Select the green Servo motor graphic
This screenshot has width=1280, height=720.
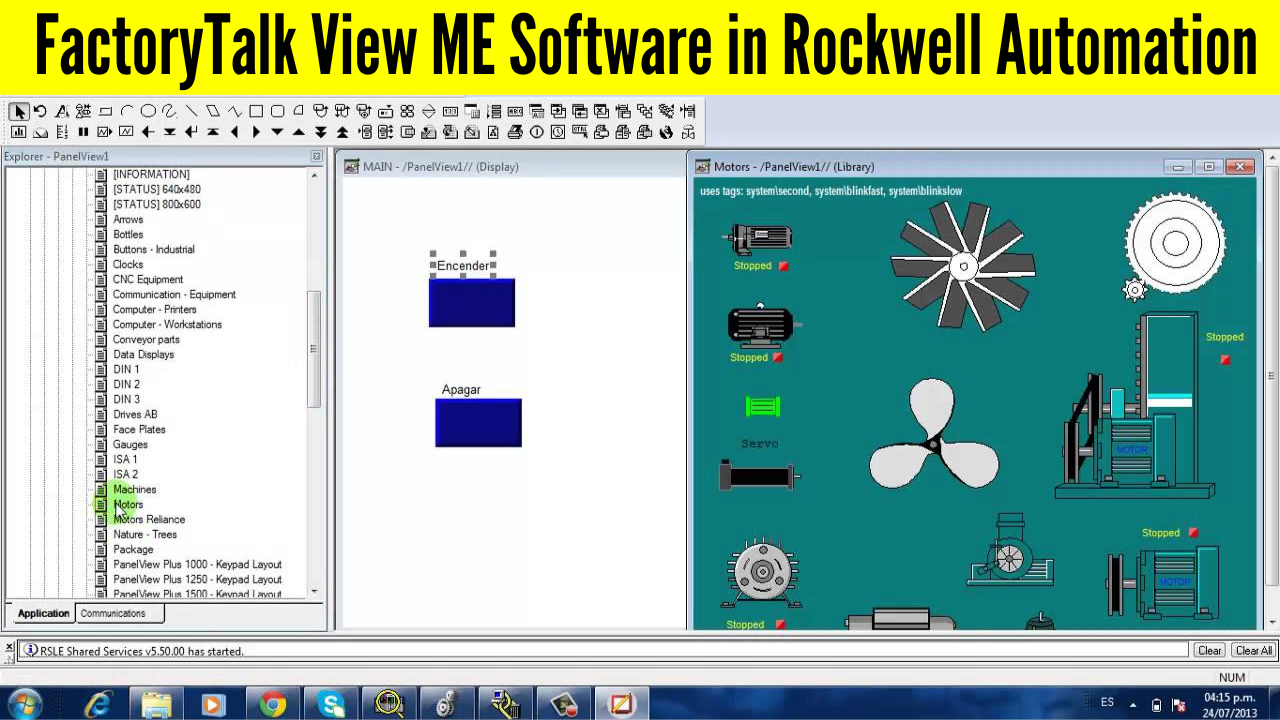pyautogui.click(x=762, y=406)
